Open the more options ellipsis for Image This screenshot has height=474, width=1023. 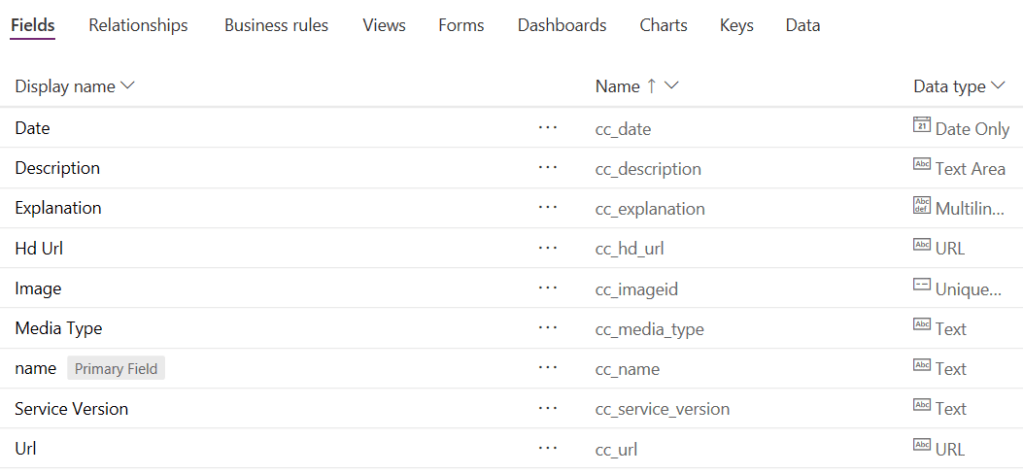click(547, 288)
